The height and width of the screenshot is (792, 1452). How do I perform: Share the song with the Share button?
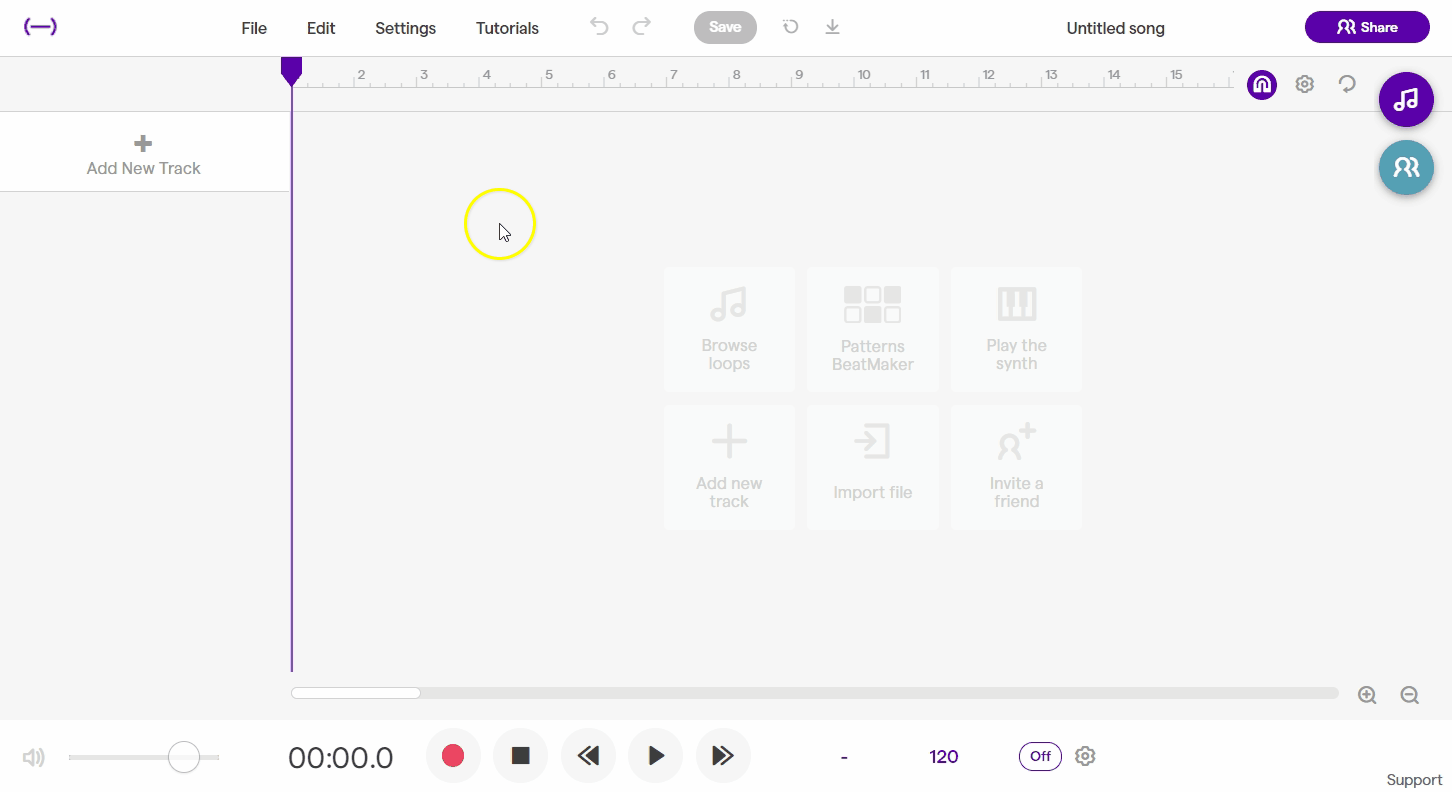click(x=1367, y=27)
